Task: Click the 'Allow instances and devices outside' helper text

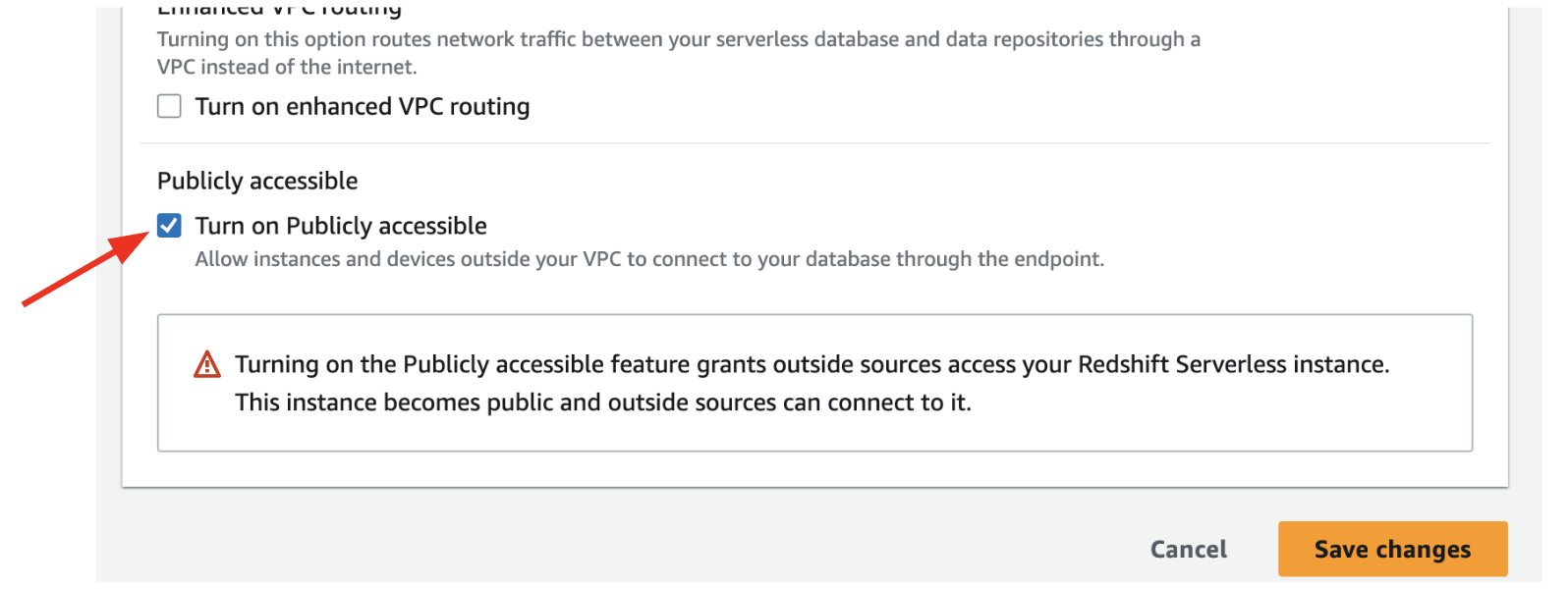Action: click(x=648, y=259)
